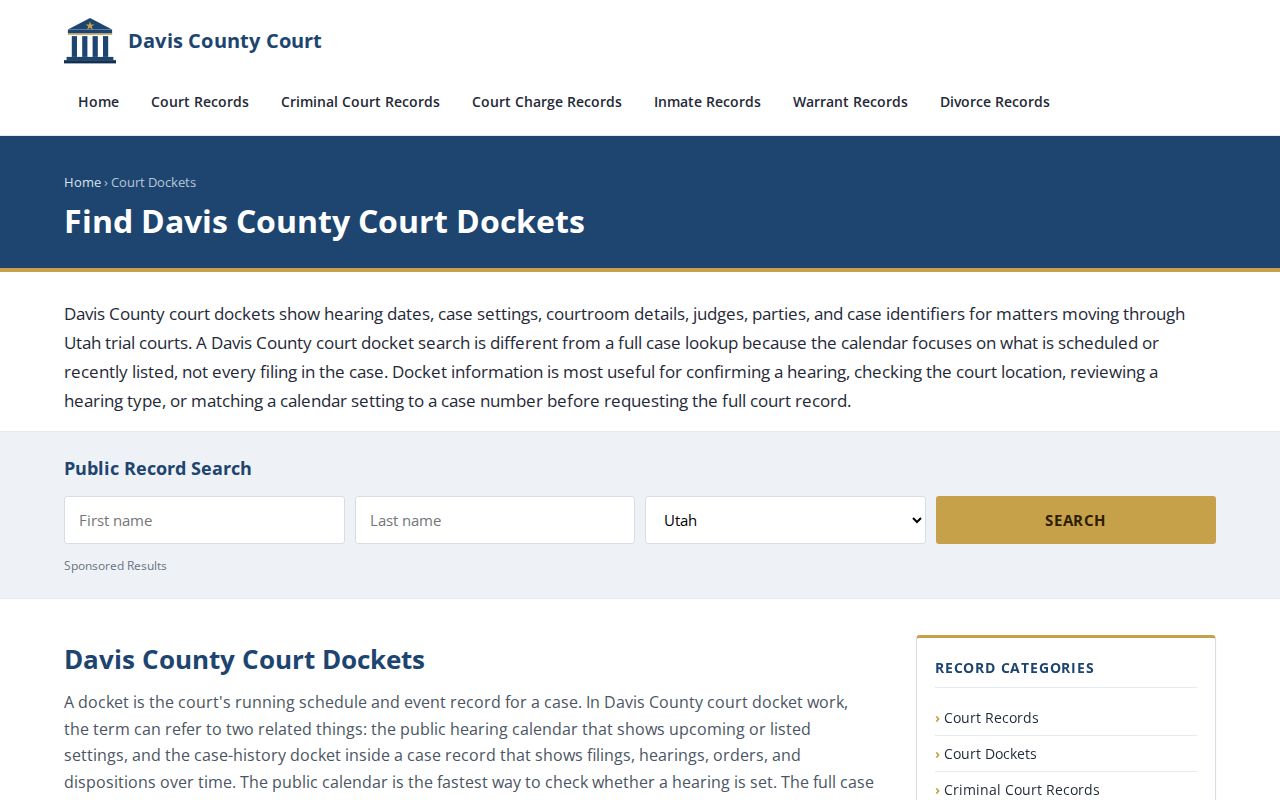Click the Find Davis County Court Dockets title
The width and height of the screenshot is (1280, 800).
[x=324, y=221]
